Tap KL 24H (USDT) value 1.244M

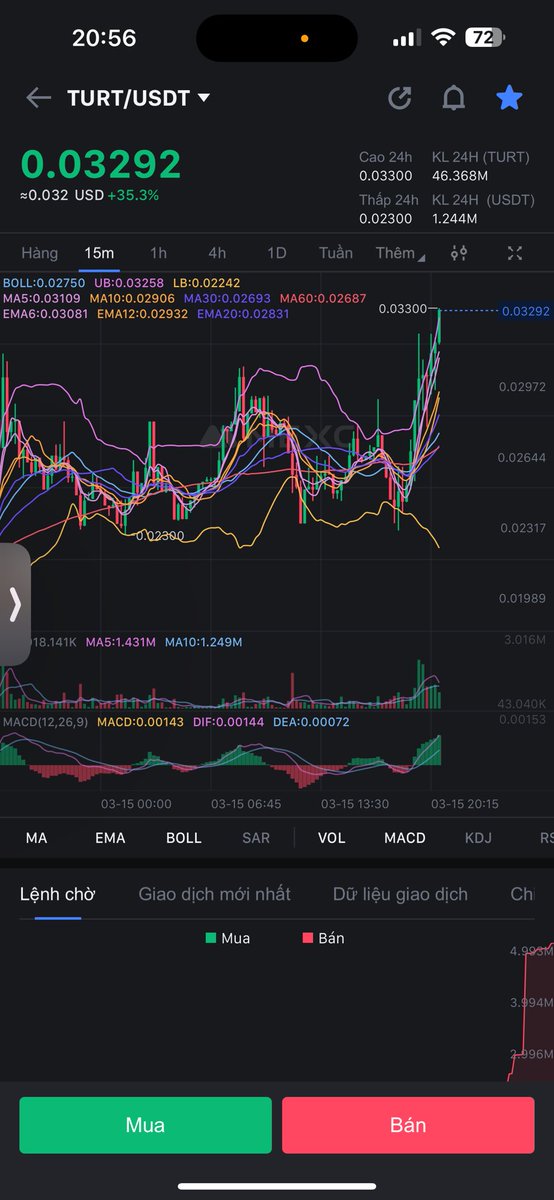455,218
